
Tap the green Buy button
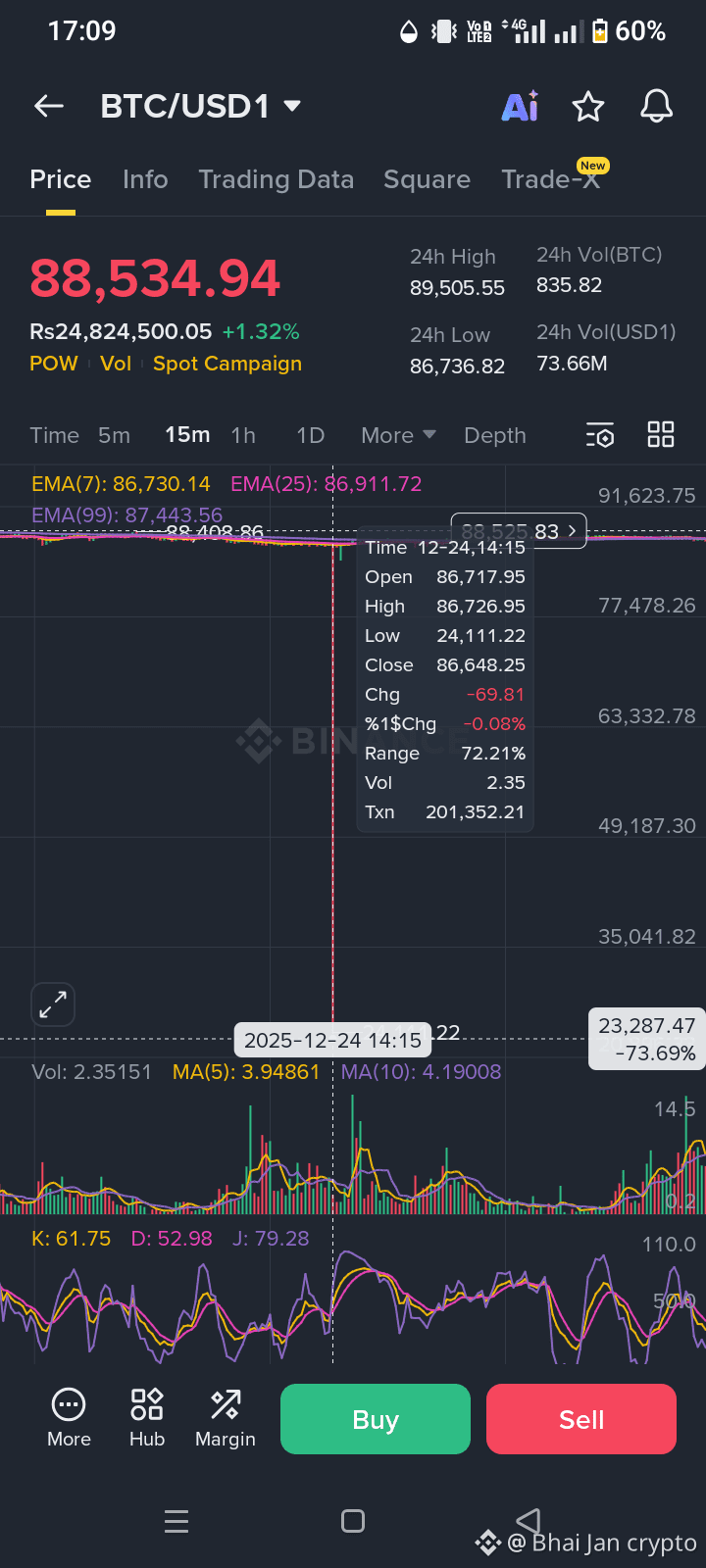(376, 1419)
